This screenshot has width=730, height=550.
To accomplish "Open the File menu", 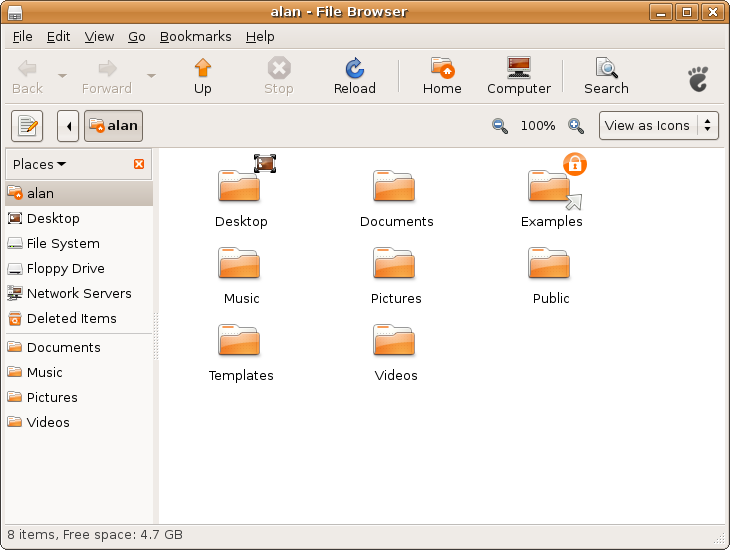I will pos(22,36).
